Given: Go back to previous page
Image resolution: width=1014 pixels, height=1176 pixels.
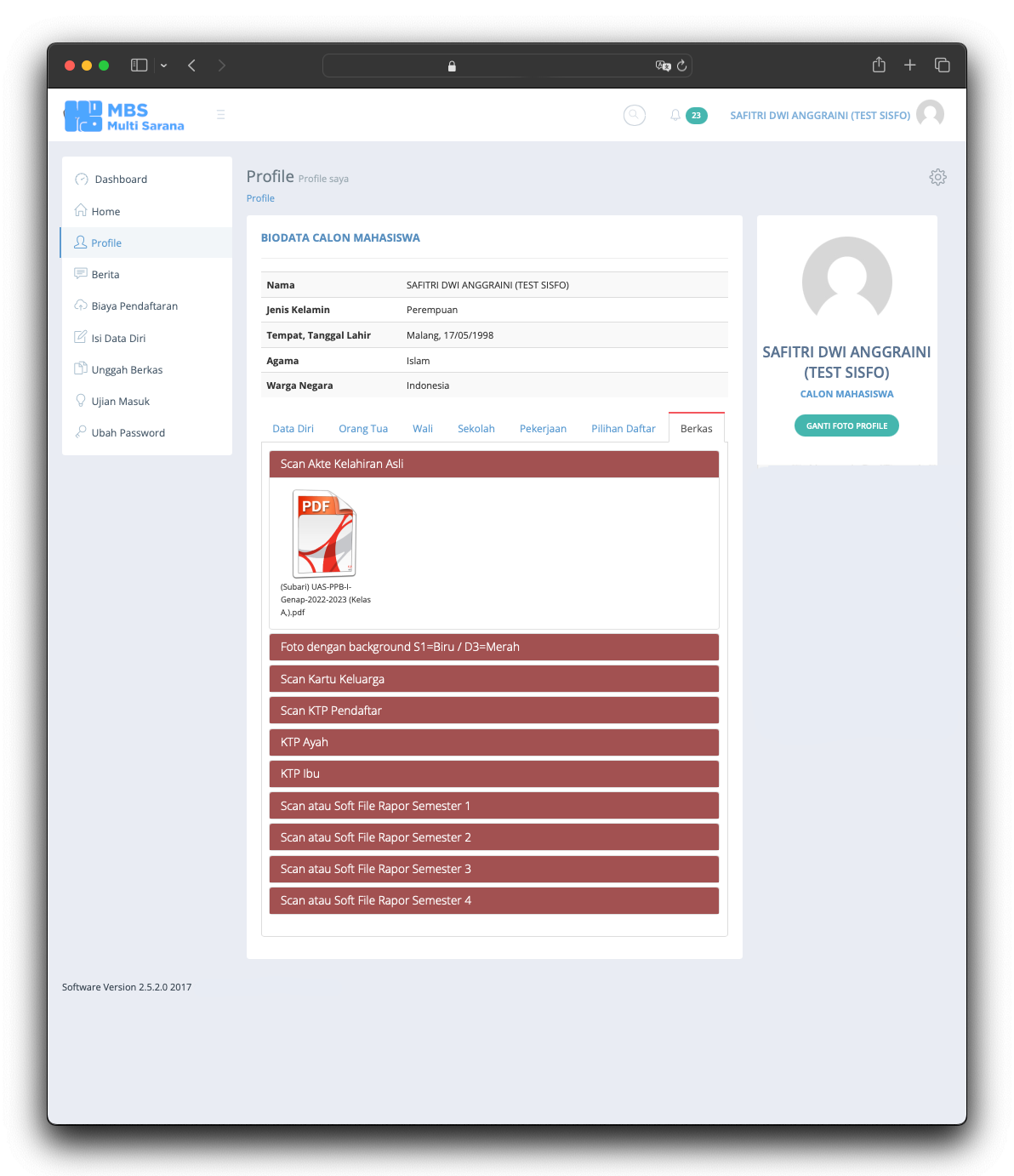Looking at the screenshot, I should click(x=192, y=66).
